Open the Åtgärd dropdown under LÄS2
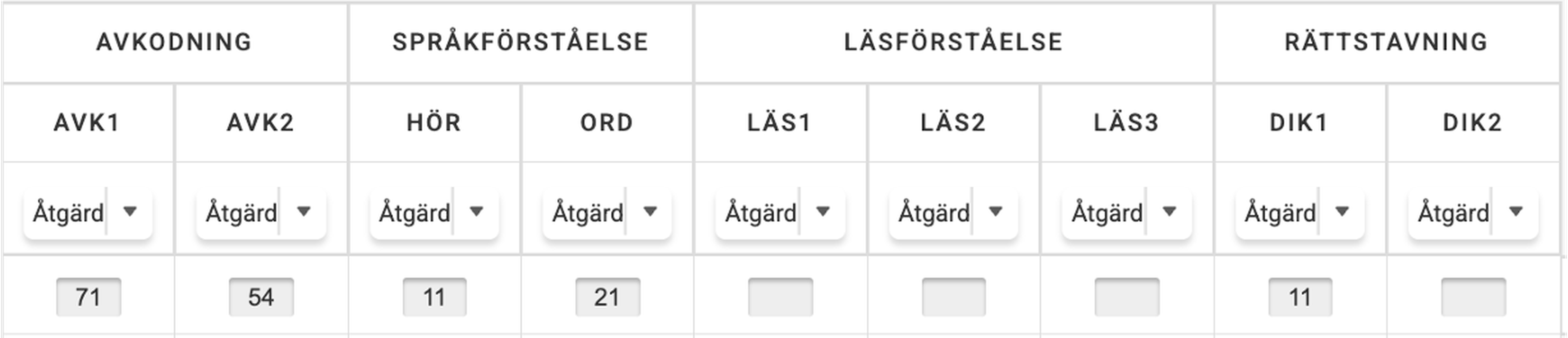 point(953,212)
